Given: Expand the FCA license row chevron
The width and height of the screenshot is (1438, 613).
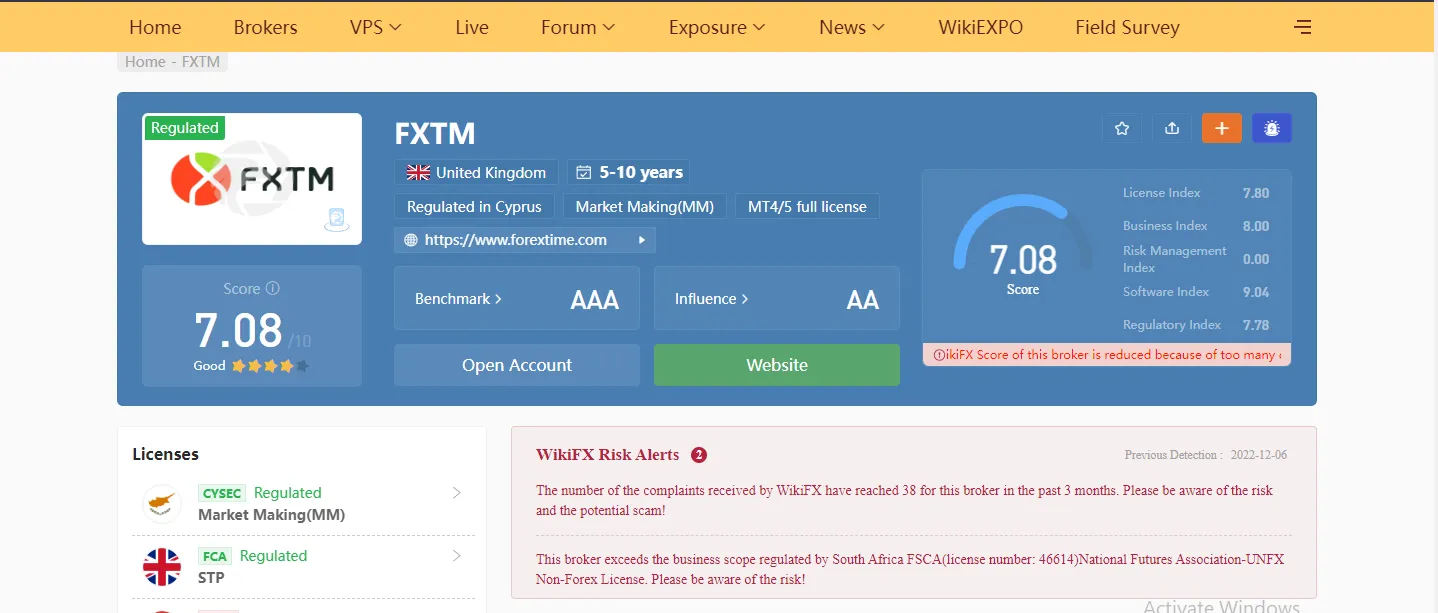Looking at the screenshot, I should click(456, 555).
